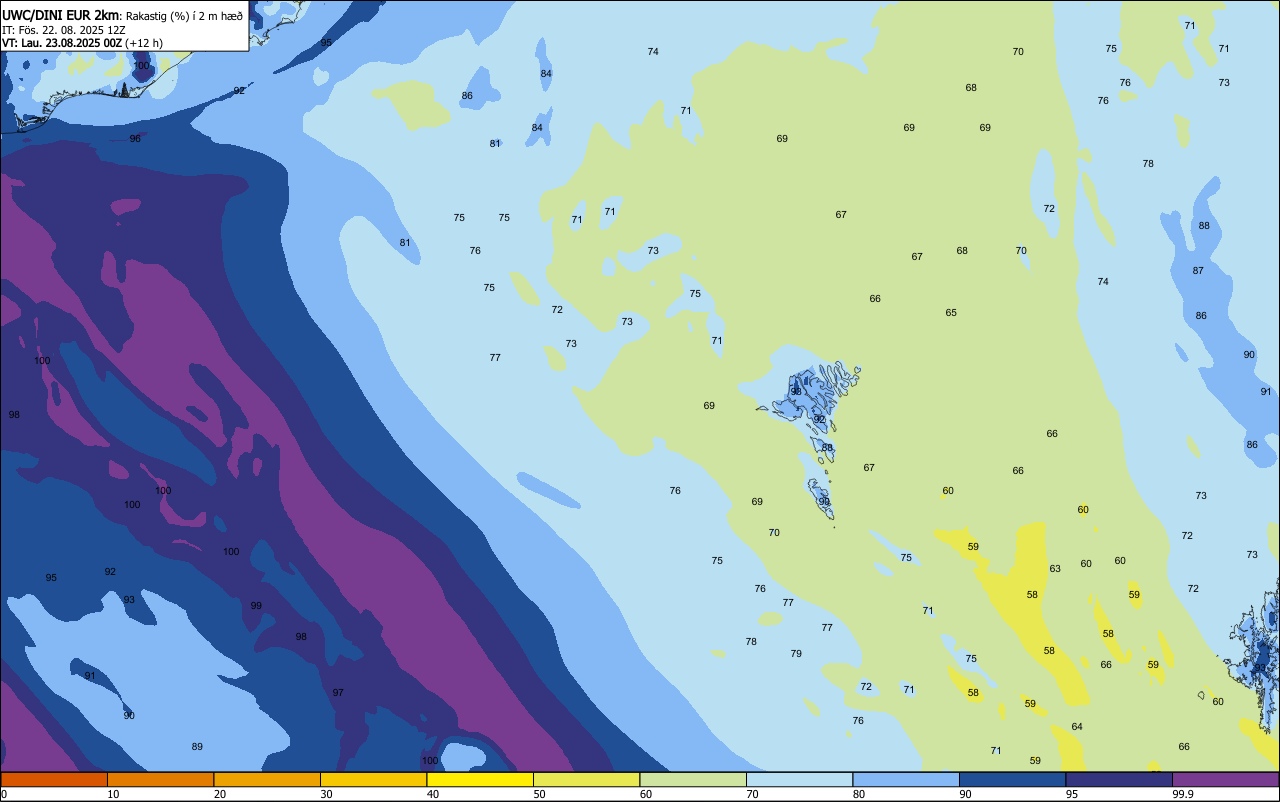The height and width of the screenshot is (802, 1280).
Task: Click the humidity value 65 on map
Action: point(951,313)
